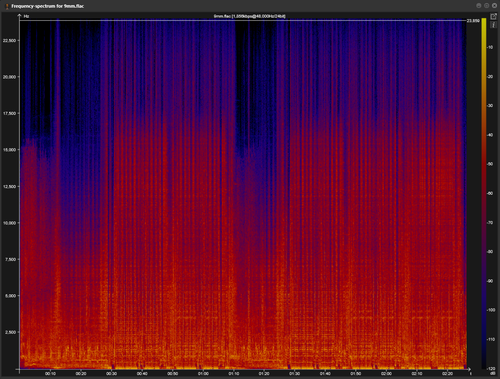Click the '-120' dB scale label
The width and height of the screenshot is (500, 379).
pos(491,369)
